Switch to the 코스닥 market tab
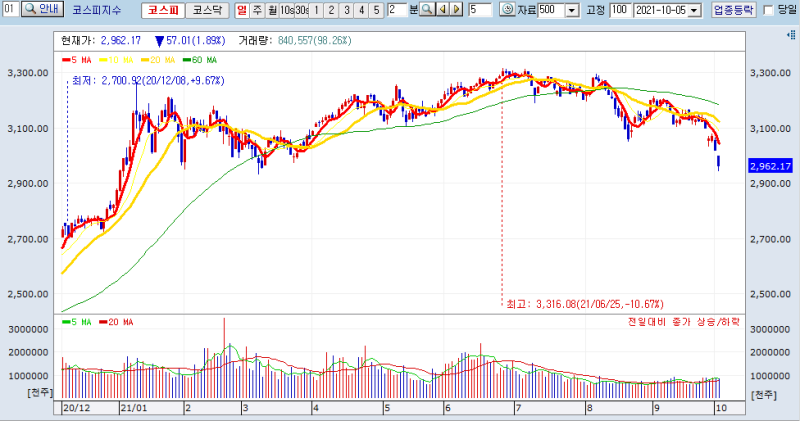This screenshot has height=421, width=800. (207, 10)
